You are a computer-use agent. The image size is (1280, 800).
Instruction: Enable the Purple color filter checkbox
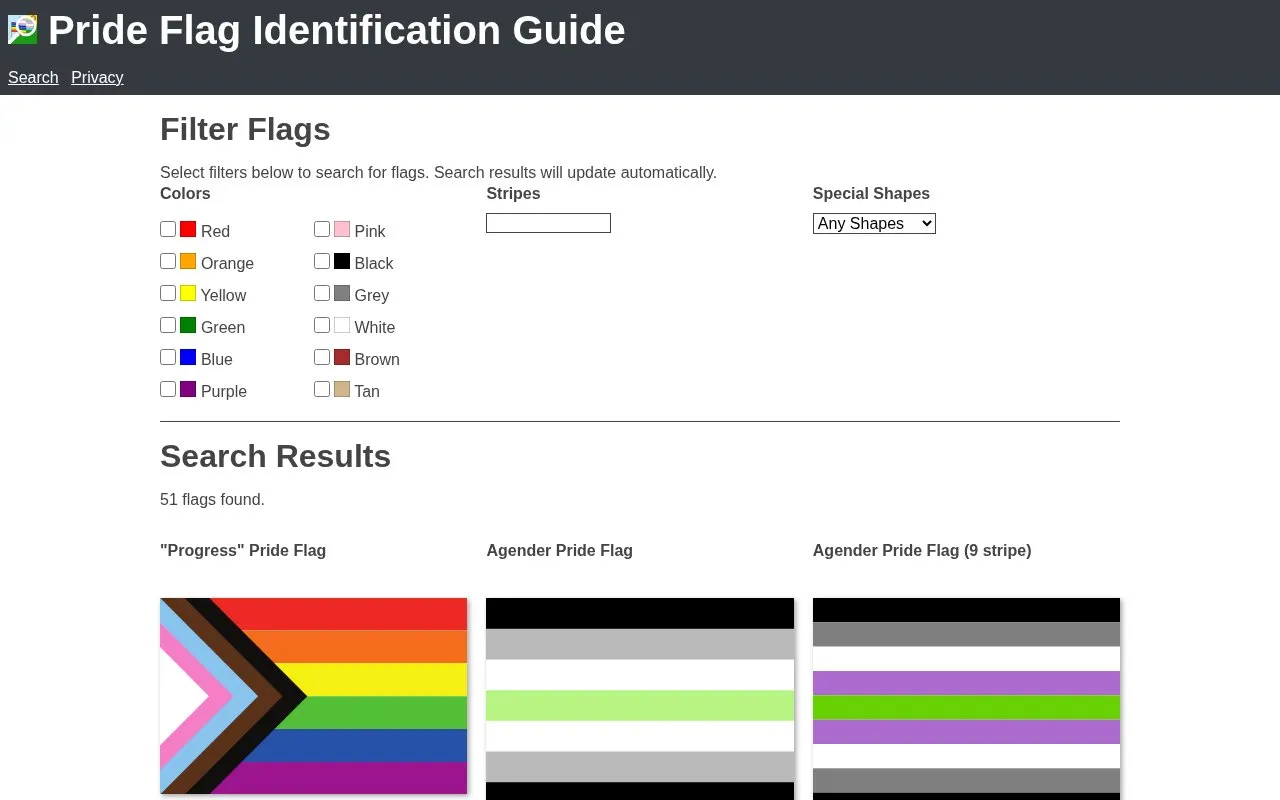pos(168,389)
